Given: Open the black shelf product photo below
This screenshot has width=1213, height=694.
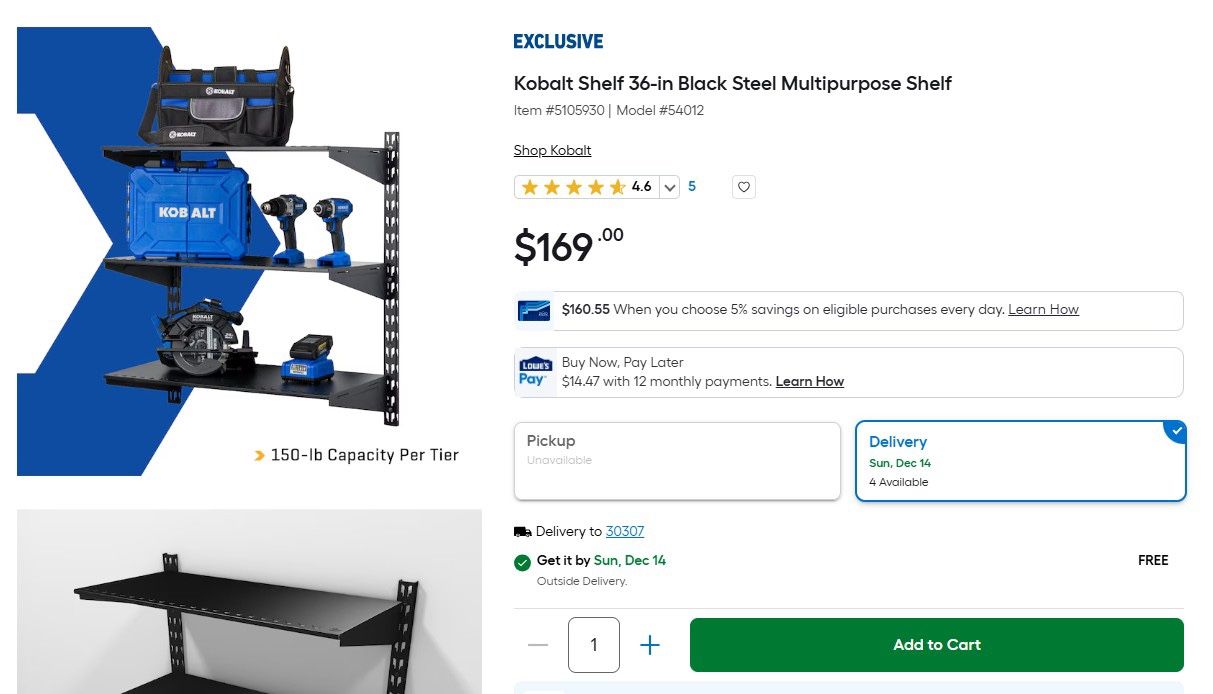Looking at the screenshot, I should tap(248, 601).
